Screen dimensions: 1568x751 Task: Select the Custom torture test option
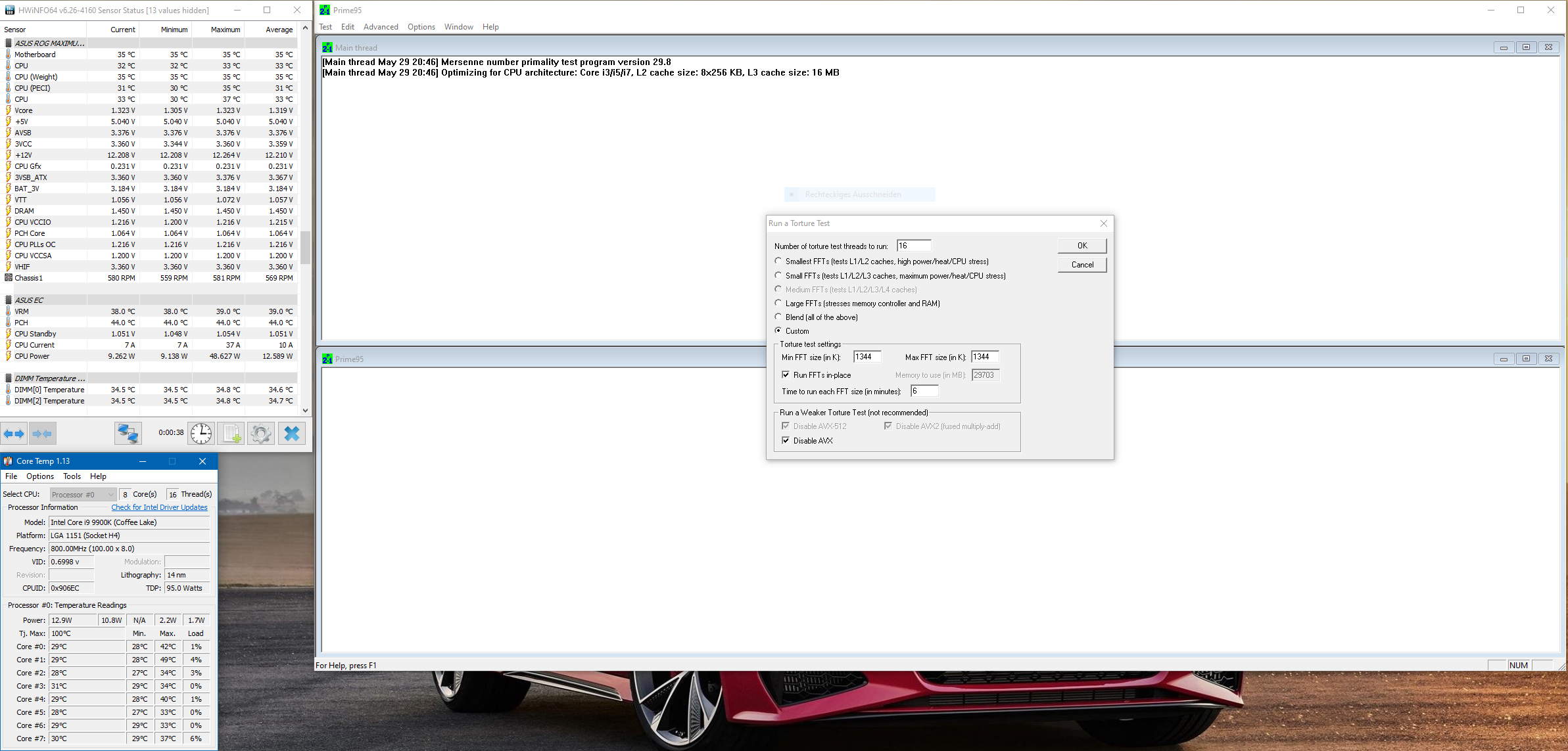pyautogui.click(x=778, y=330)
